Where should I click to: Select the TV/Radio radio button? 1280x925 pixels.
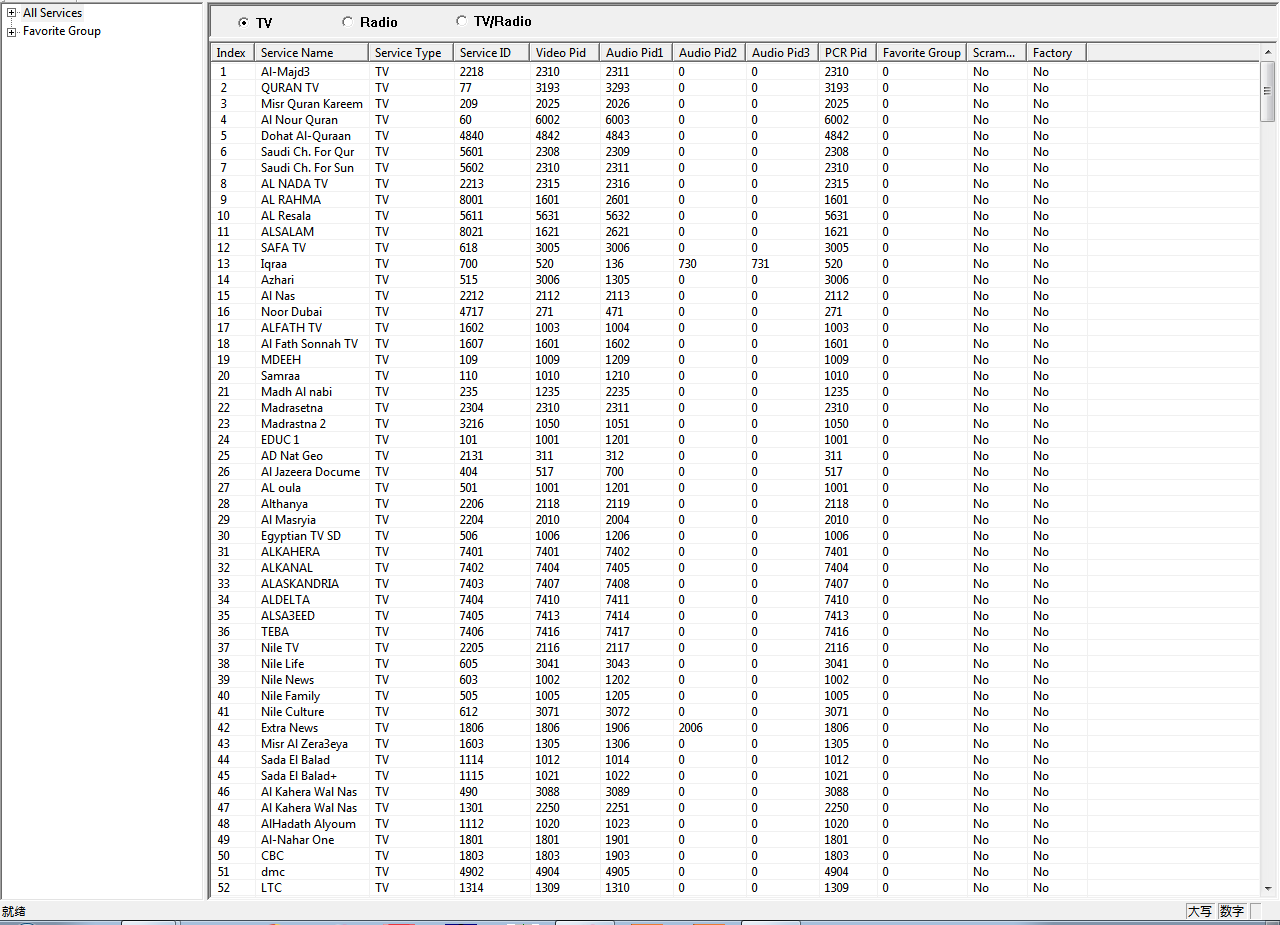461,20
